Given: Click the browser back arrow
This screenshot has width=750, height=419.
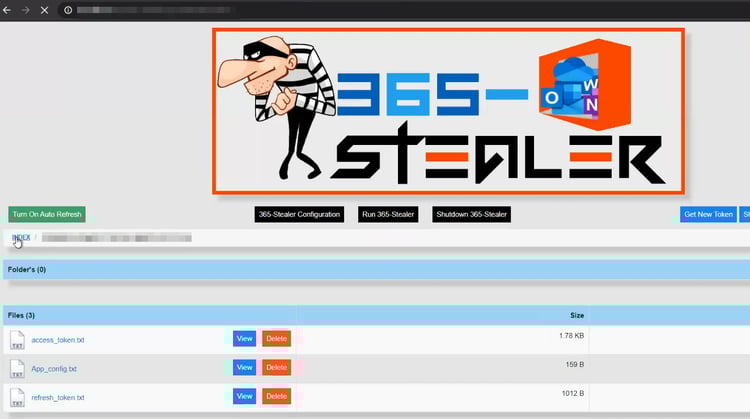Looking at the screenshot, I should [x=8, y=10].
